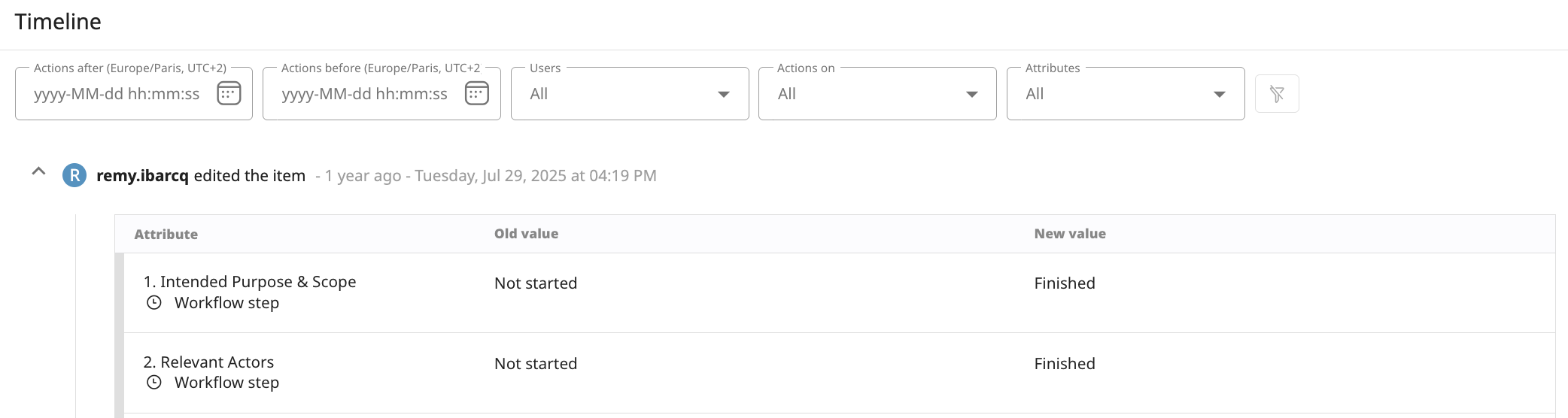Click clock icon under Relevant Actors

154,382
